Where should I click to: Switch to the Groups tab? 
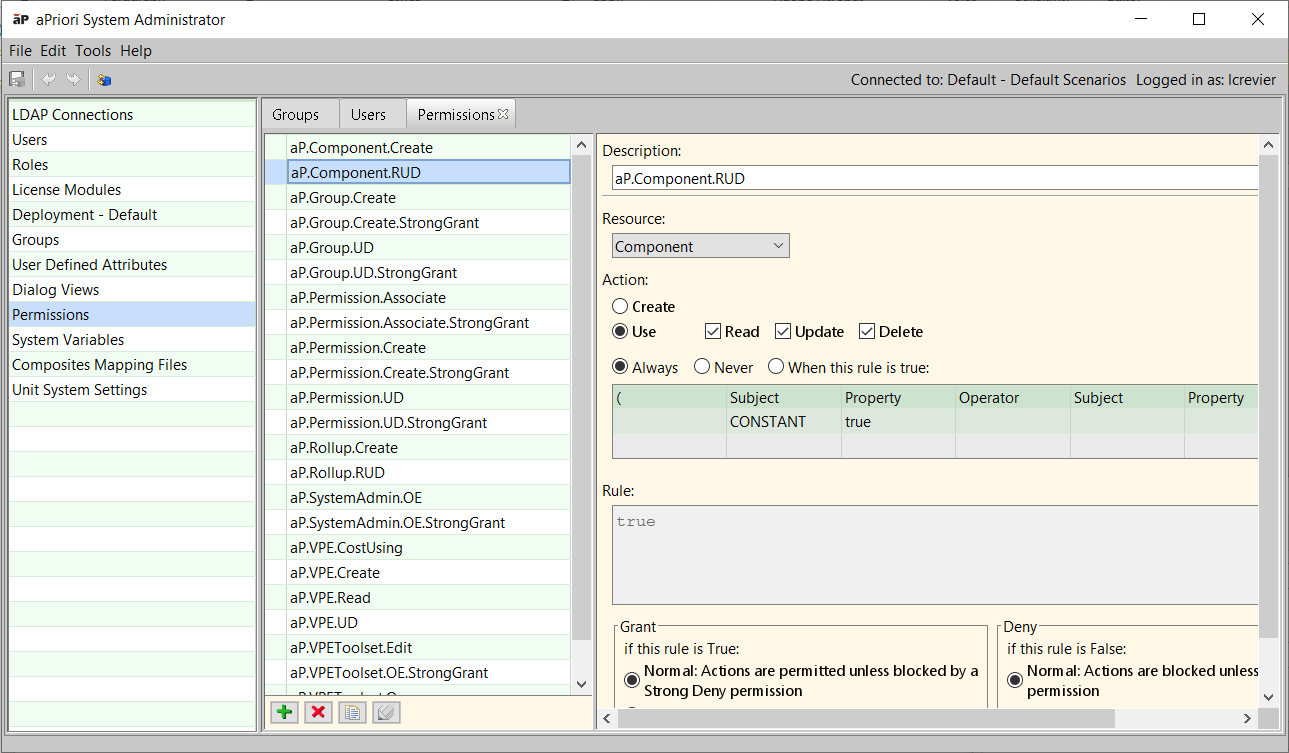[296, 115]
